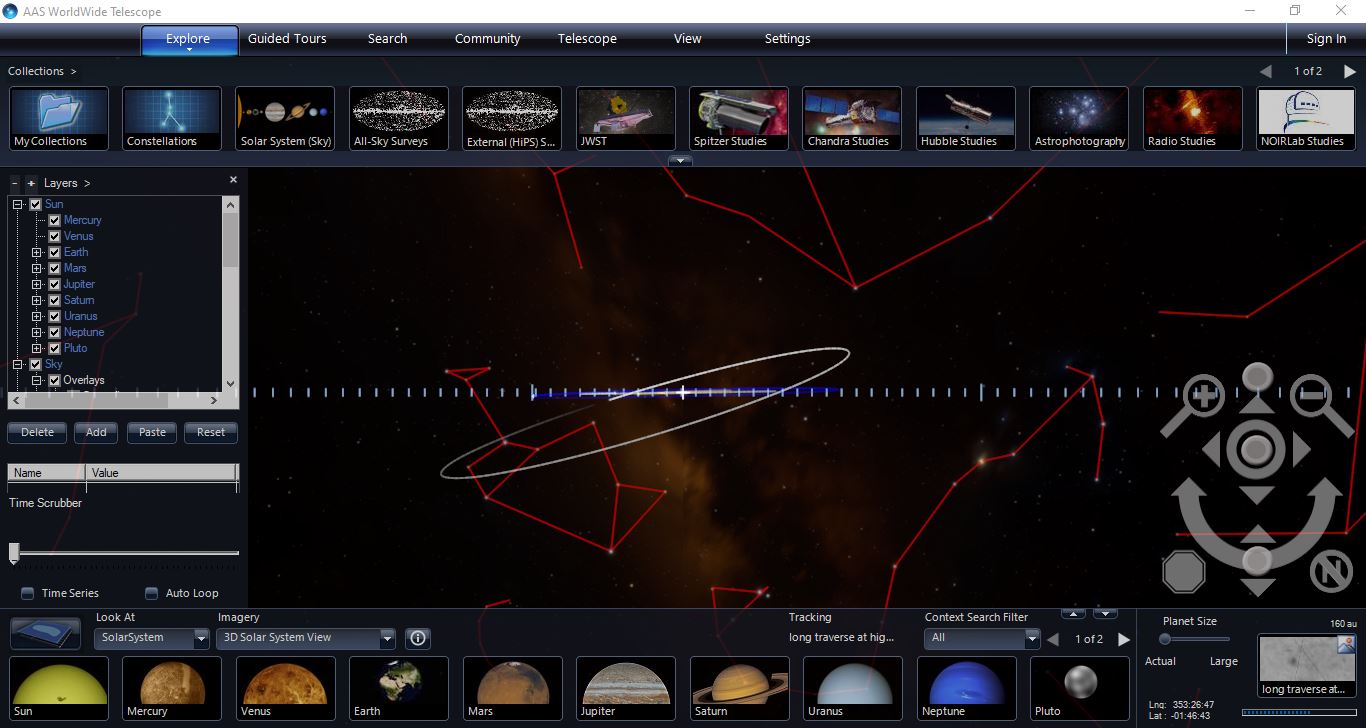The image size is (1366, 728).
Task: Collapse top panel with down chevron
Action: pyautogui.click(x=680, y=160)
